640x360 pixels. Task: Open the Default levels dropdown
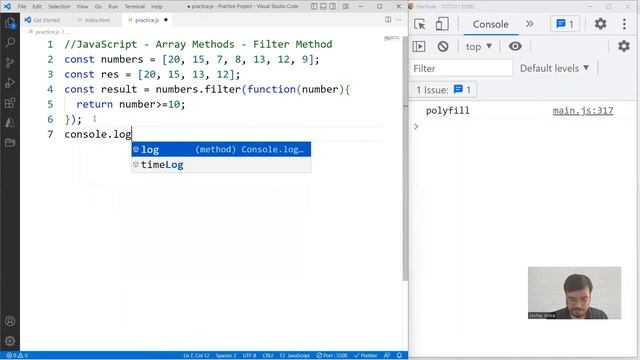[x=554, y=68]
